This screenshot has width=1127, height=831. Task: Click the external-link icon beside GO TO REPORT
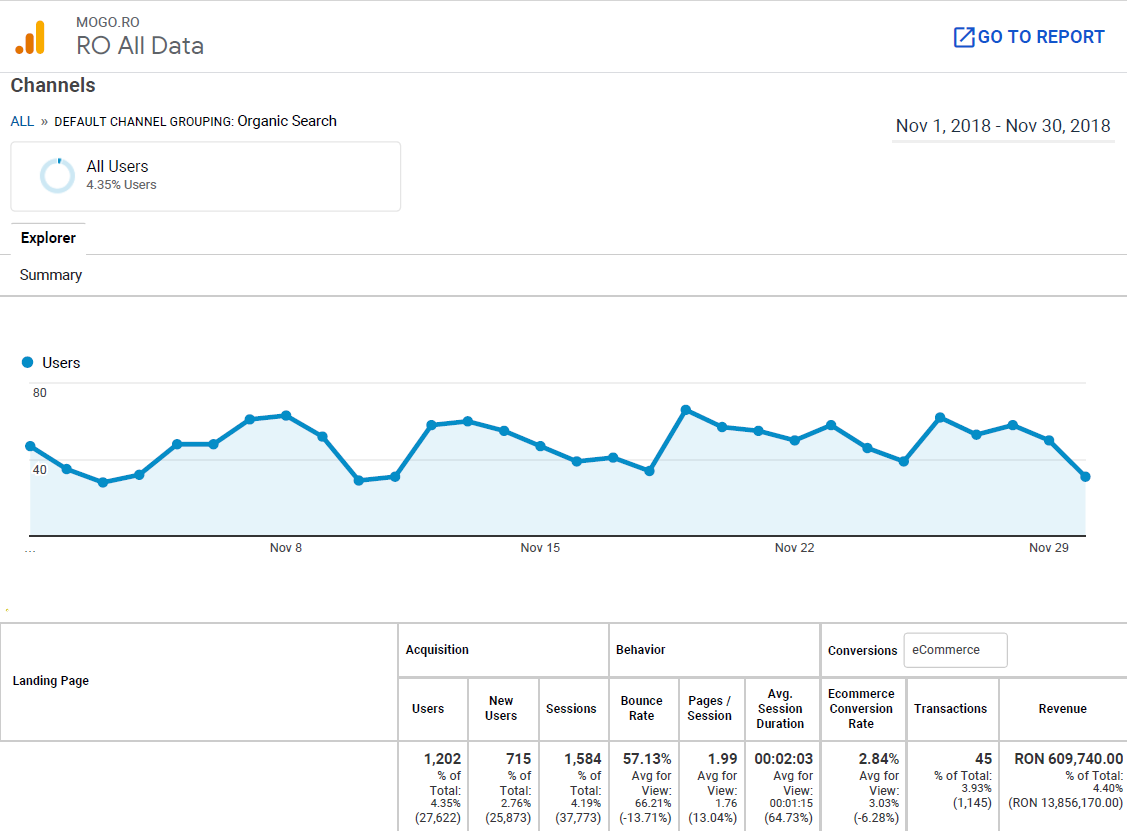pyautogui.click(x=962, y=36)
